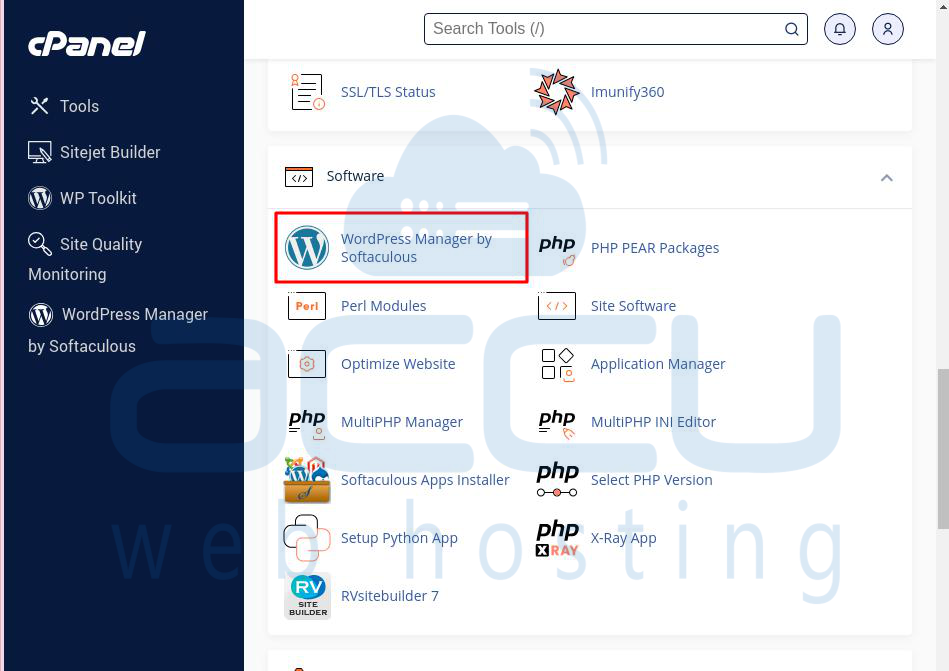This screenshot has height=671, width=949.
Task: Click the Software section heading text
Action: click(x=355, y=176)
